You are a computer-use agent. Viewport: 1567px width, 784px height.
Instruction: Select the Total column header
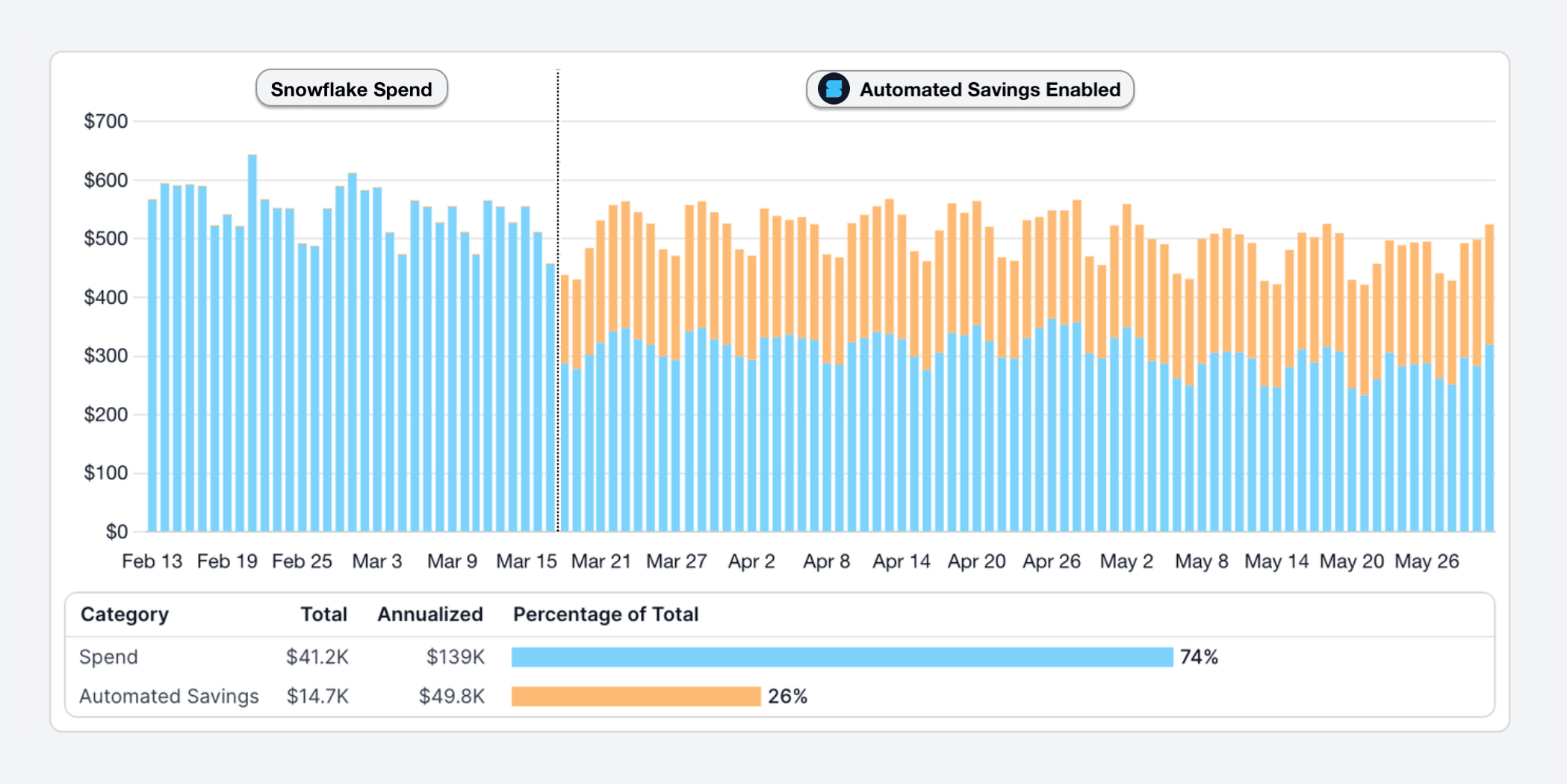click(323, 614)
